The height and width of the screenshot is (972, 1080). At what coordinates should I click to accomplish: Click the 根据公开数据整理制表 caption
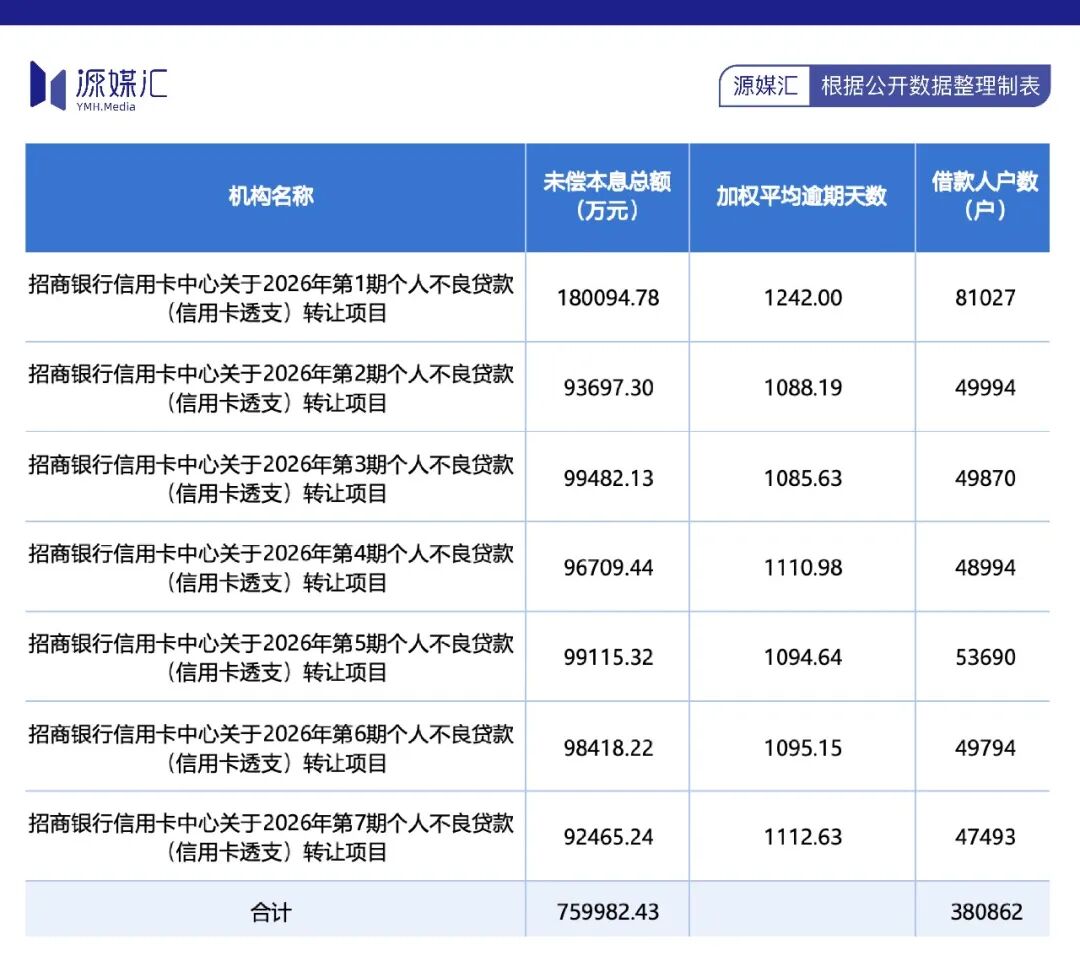click(x=930, y=86)
